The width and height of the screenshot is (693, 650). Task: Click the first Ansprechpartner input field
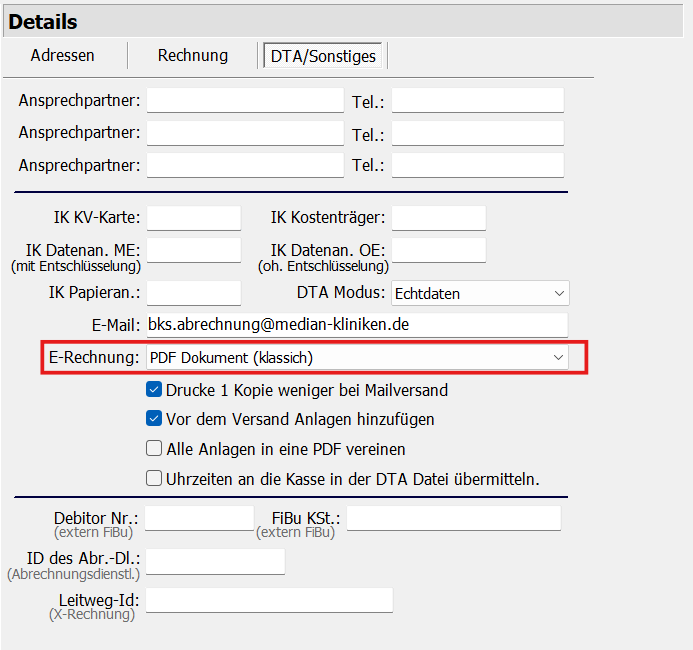[245, 101]
